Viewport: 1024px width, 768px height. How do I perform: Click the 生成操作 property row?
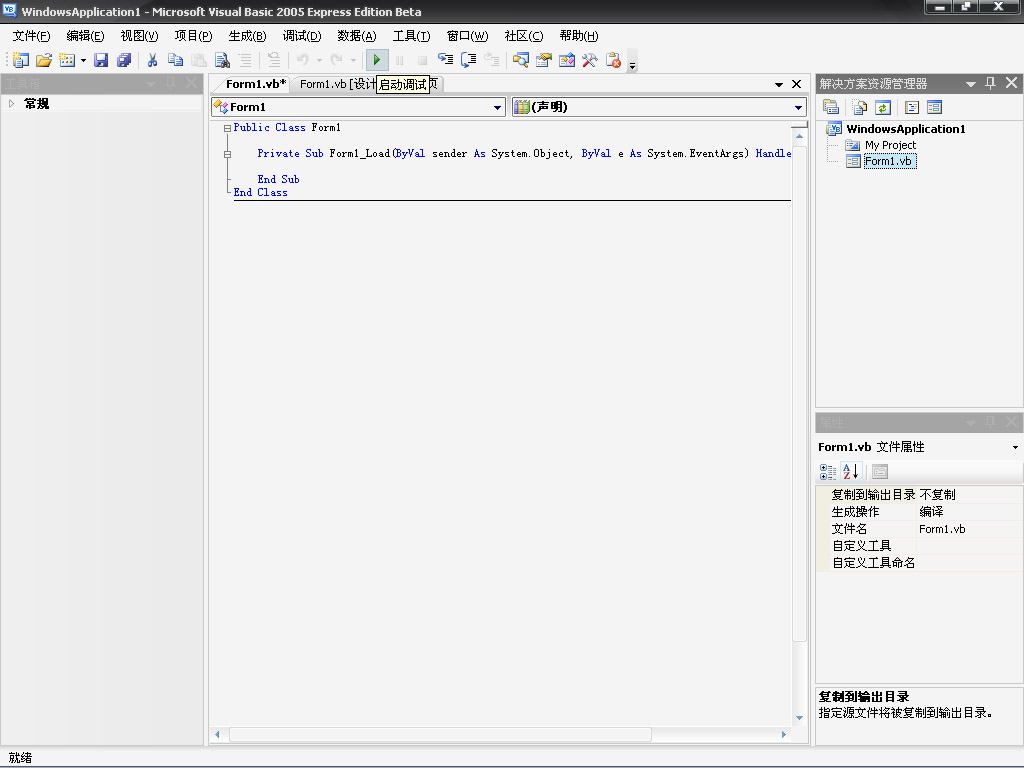coord(920,511)
